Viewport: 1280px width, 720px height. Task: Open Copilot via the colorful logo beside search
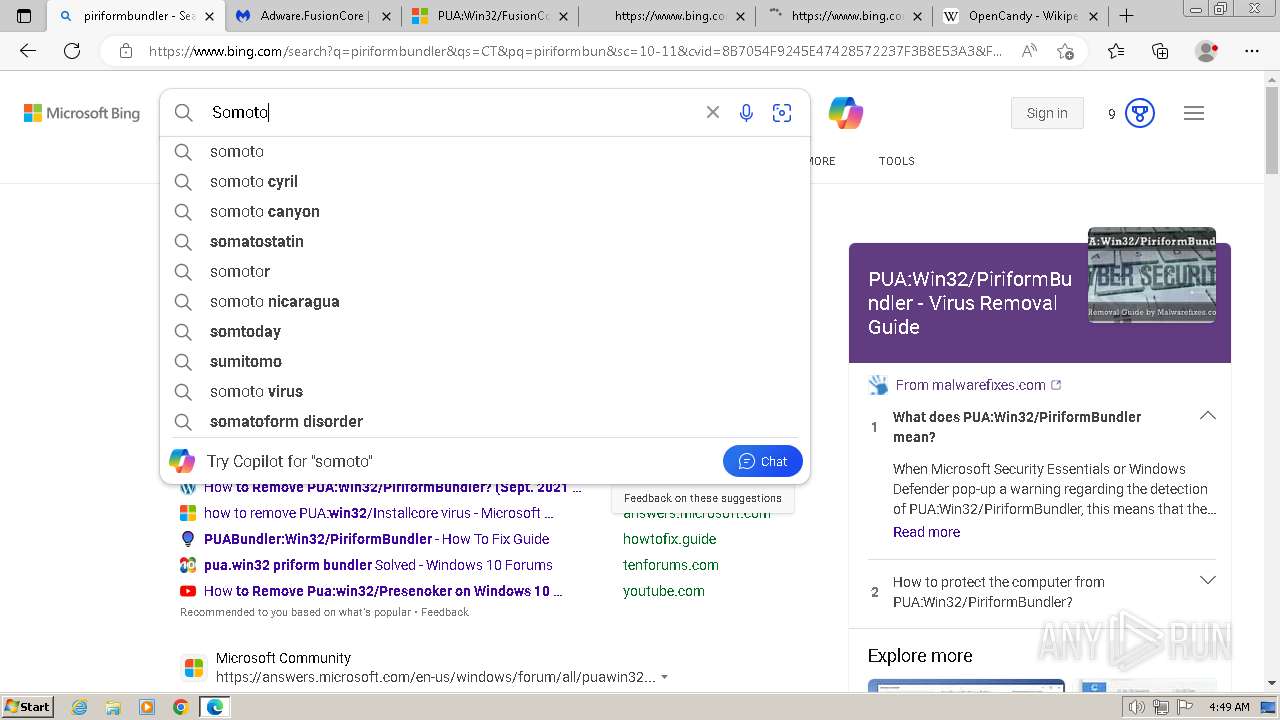846,113
